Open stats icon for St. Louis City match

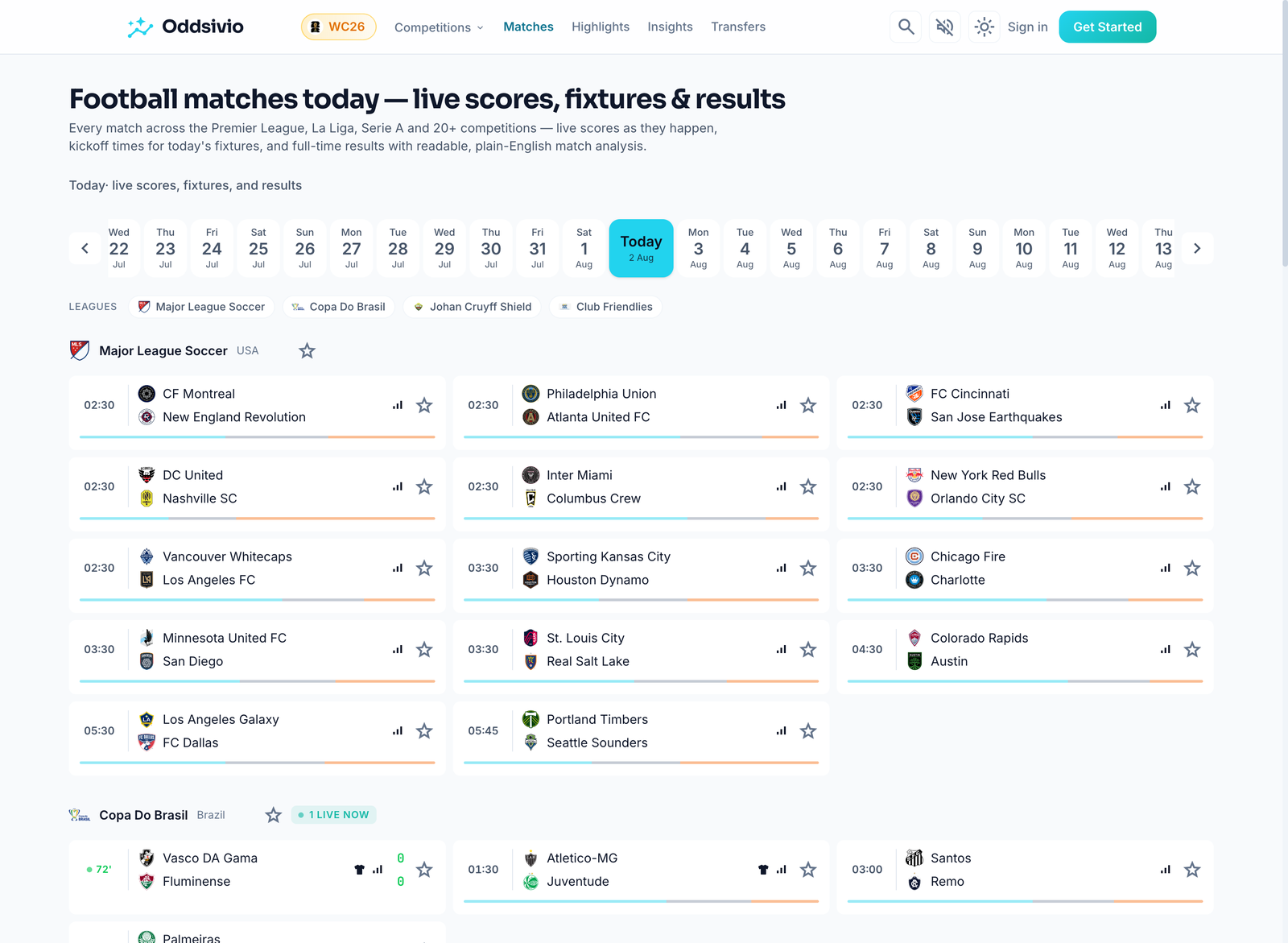click(x=782, y=649)
